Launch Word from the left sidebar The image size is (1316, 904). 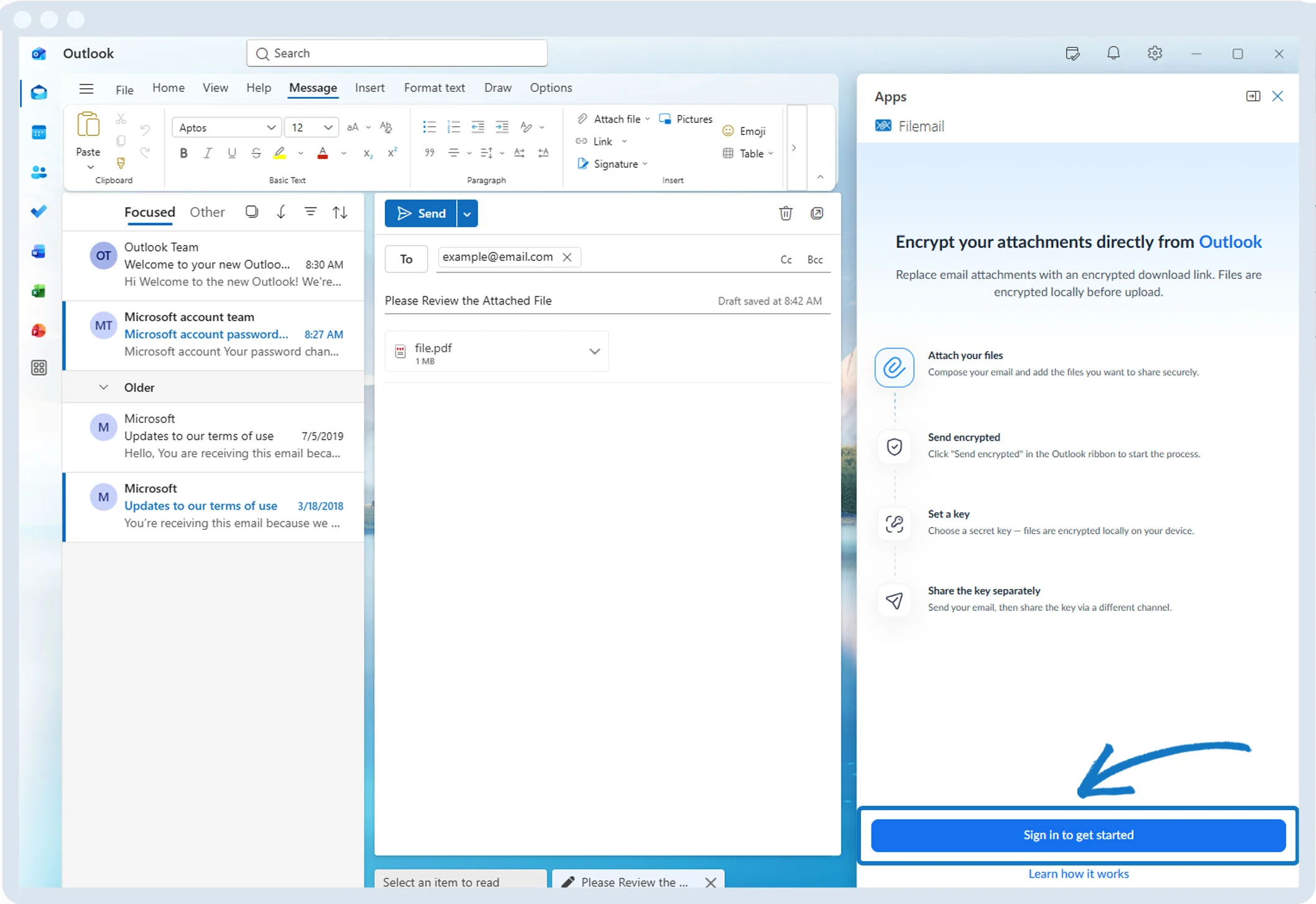pos(39,252)
